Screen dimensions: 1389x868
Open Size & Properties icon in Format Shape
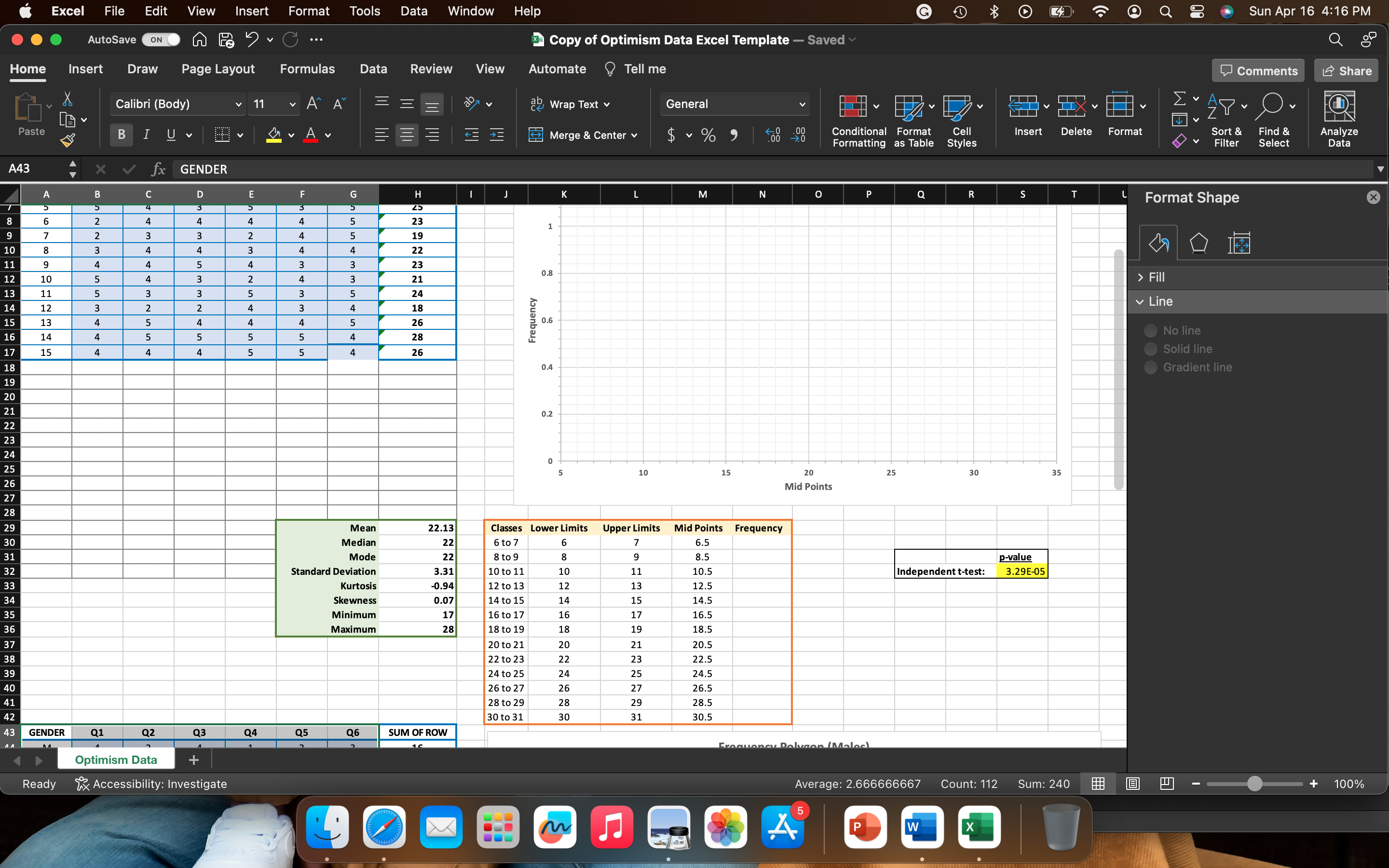click(1239, 244)
